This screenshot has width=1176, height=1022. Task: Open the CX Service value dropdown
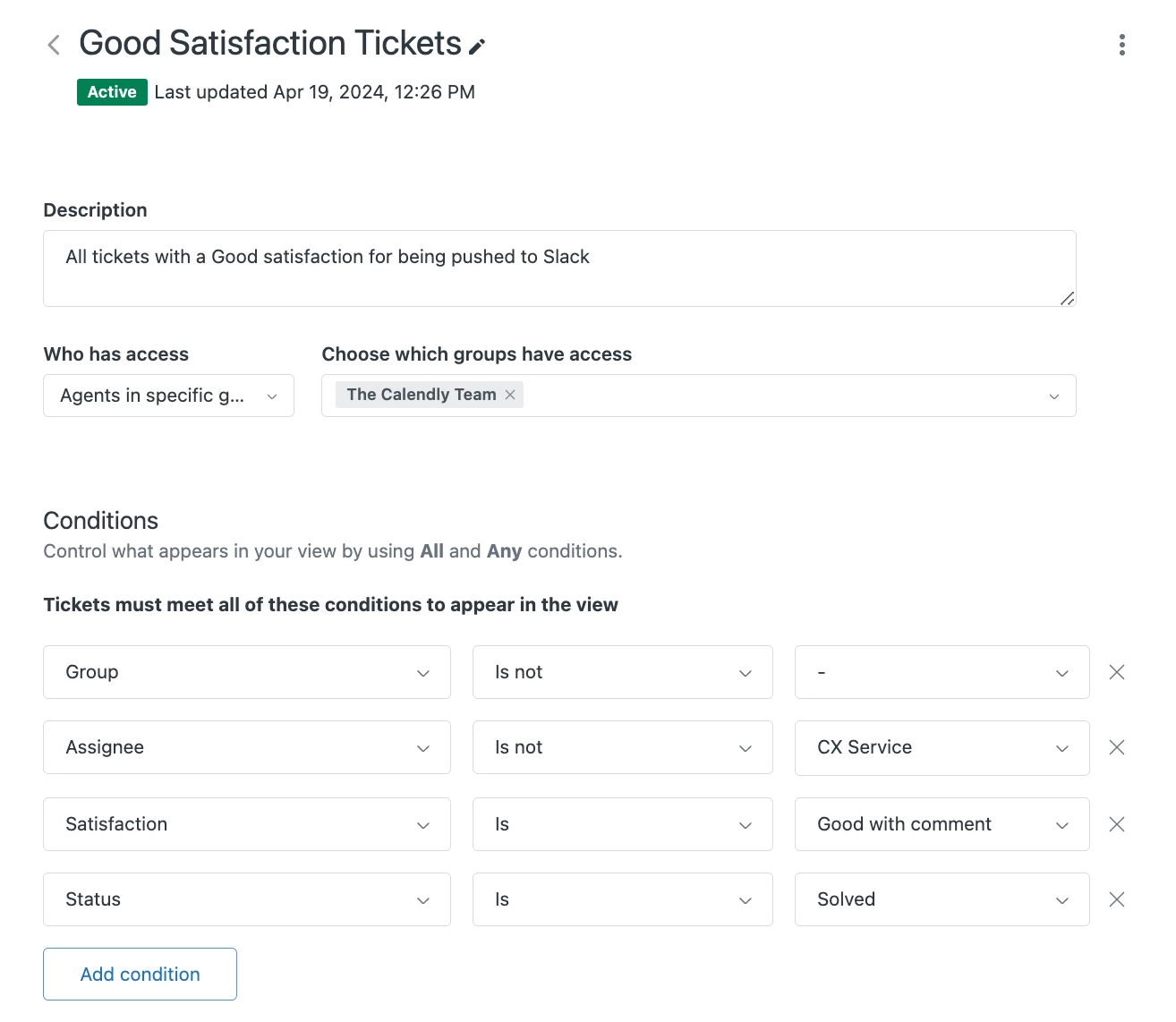(x=942, y=747)
